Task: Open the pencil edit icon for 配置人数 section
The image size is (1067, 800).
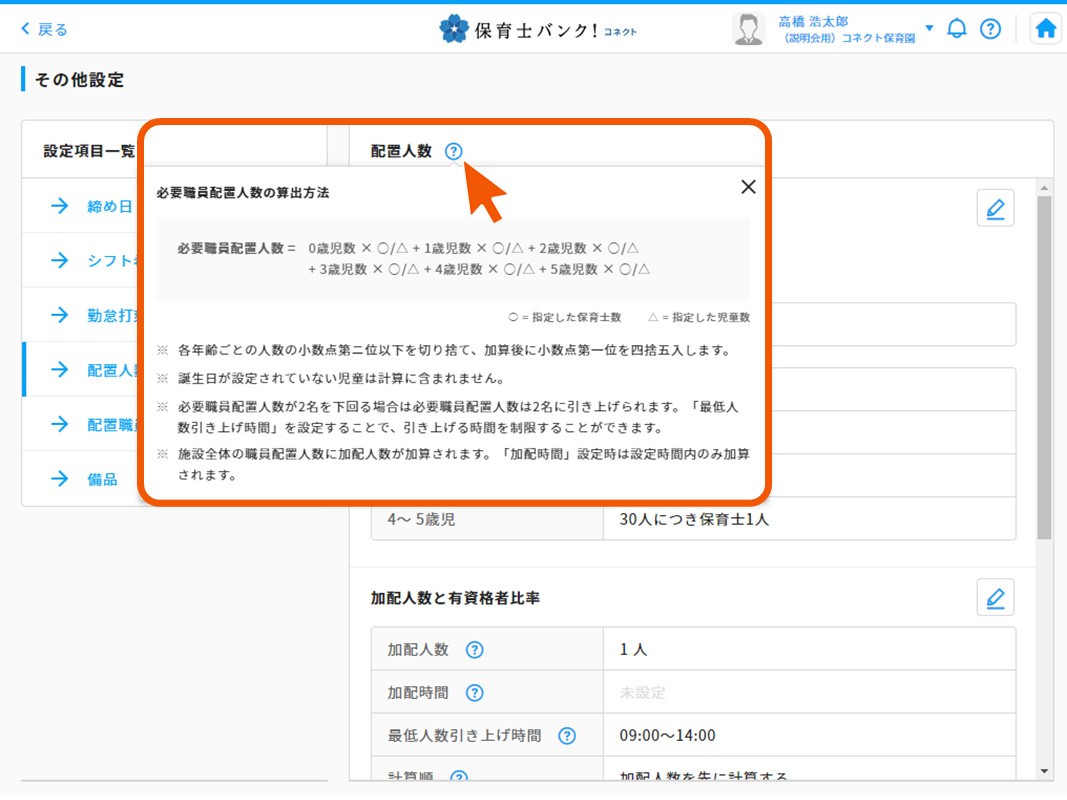Action: [995, 207]
